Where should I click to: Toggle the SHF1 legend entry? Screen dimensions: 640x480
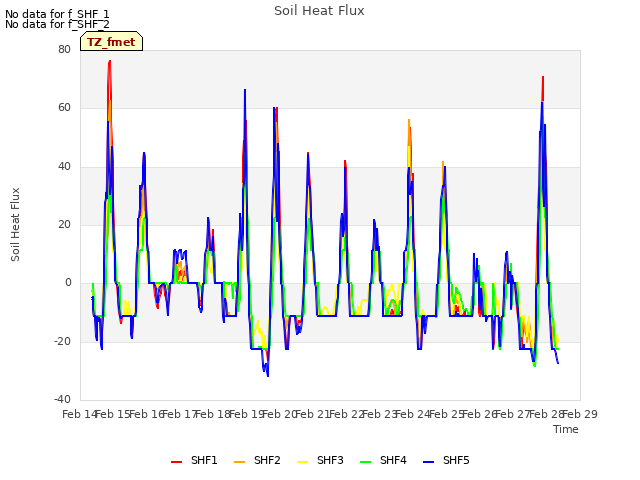(194, 460)
